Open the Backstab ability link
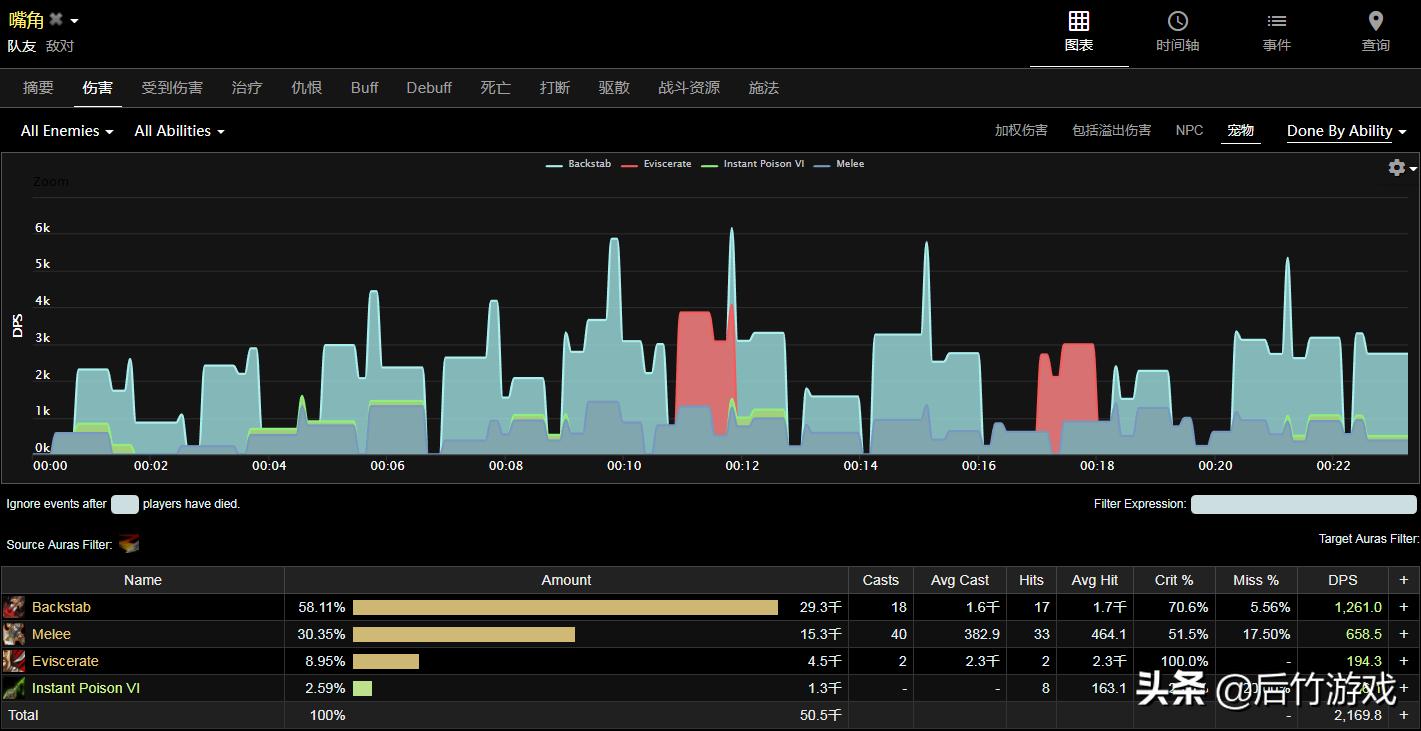The image size is (1421, 731). pos(61,607)
